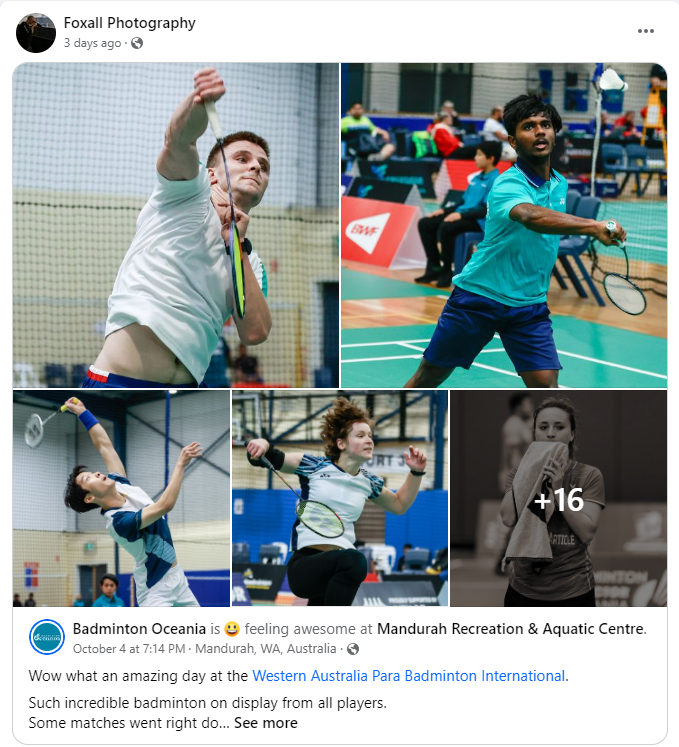Open the Foxall Photography page name
Viewport: 679px width, 747px height.
pos(130,23)
